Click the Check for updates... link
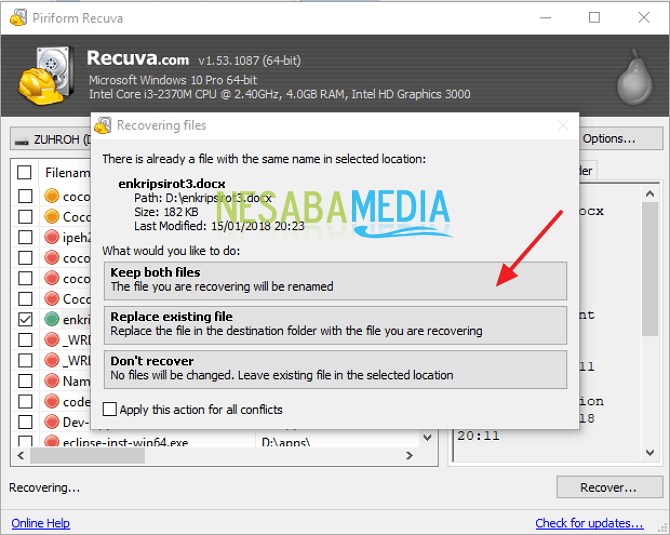670x535 pixels. click(x=589, y=523)
